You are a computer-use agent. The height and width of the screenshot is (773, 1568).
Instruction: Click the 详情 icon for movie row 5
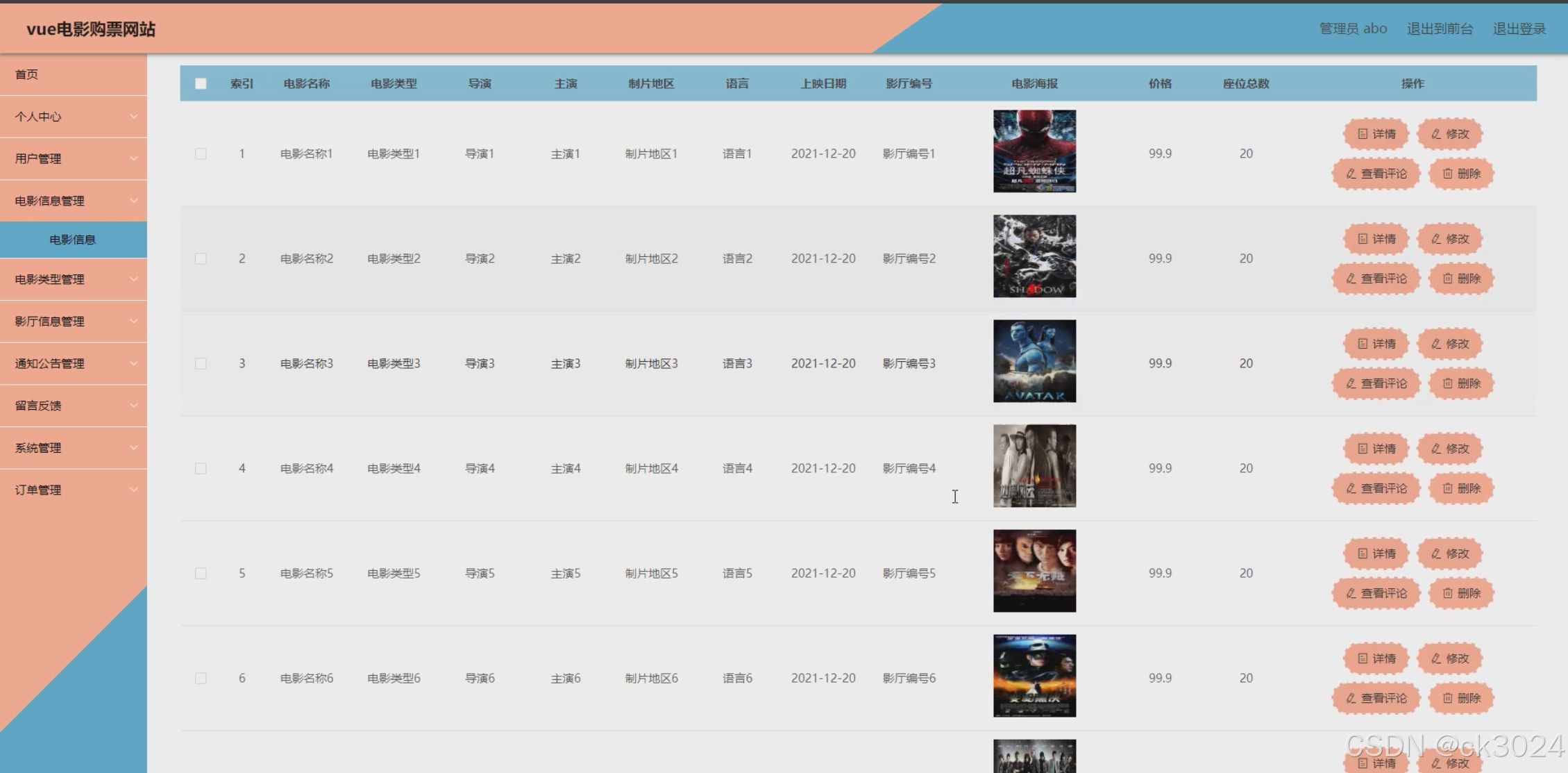click(1363, 554)
